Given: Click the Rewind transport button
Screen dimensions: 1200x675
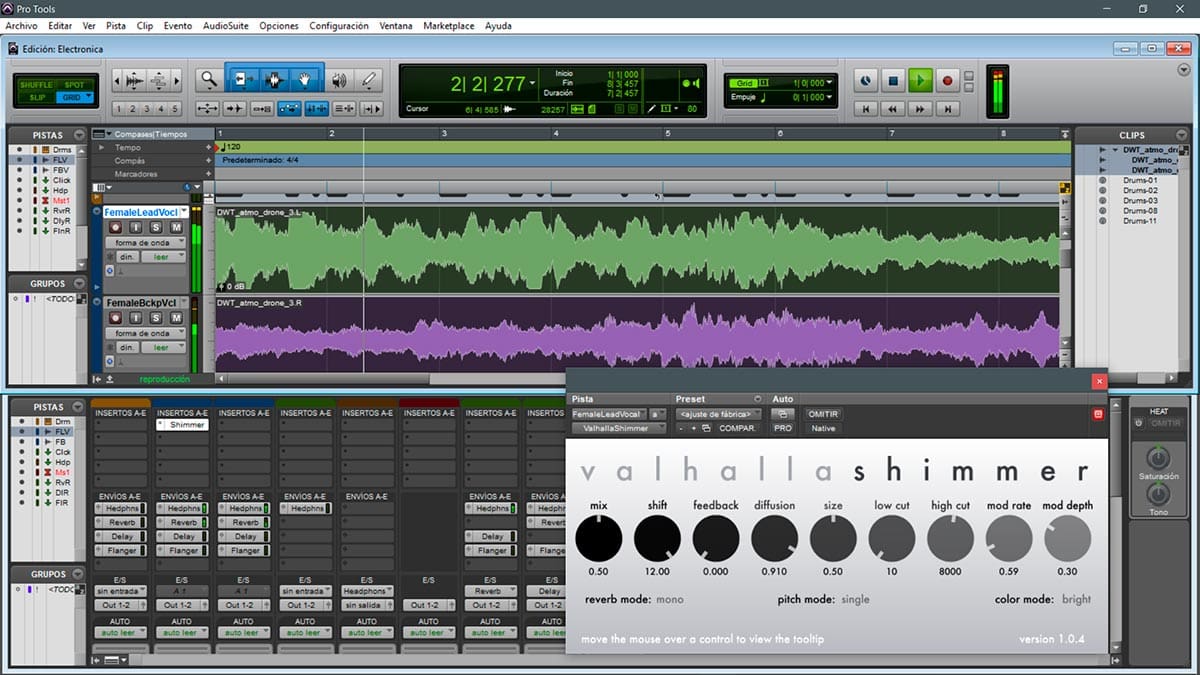Looking at the screenshot, I should pyautogui.click(x=893, y=108).
